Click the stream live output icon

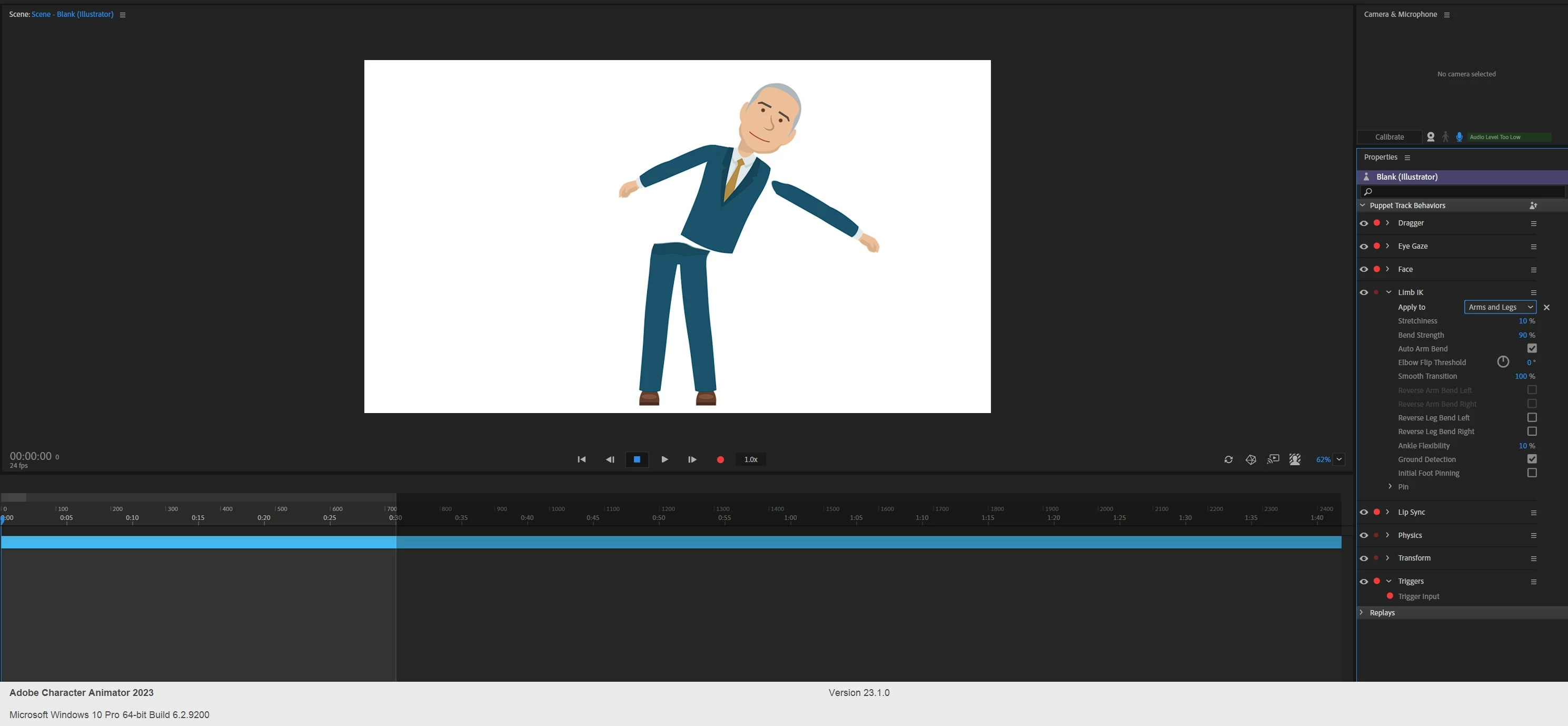click(1273, 460)
